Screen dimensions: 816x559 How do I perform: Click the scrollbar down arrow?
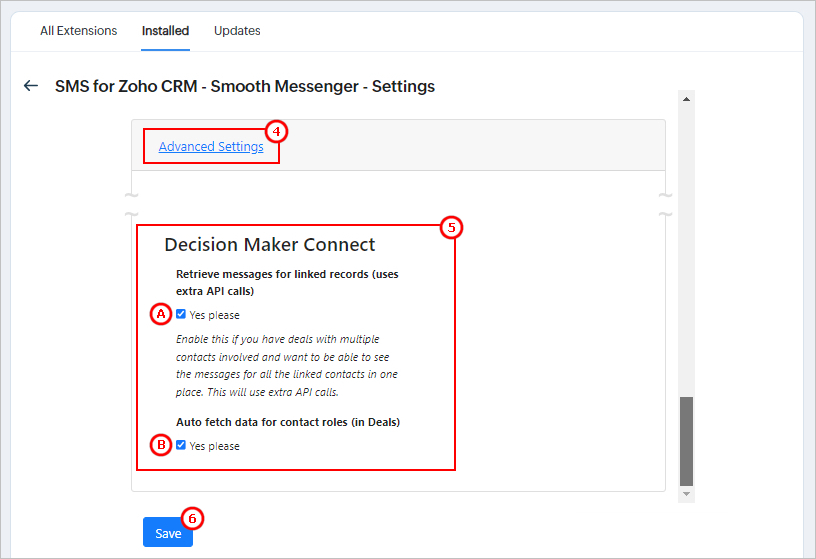[686, 494]
